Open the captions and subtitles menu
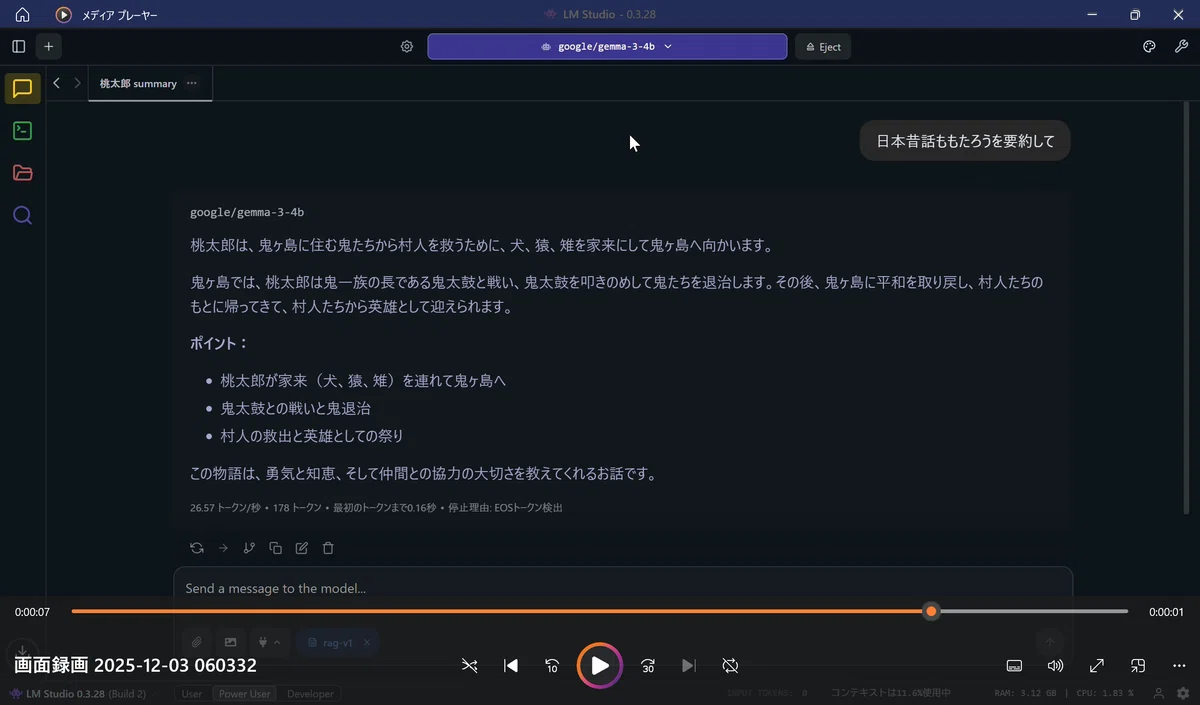Viewport: 1200px width, 705px height. [x=1014, y=665]
